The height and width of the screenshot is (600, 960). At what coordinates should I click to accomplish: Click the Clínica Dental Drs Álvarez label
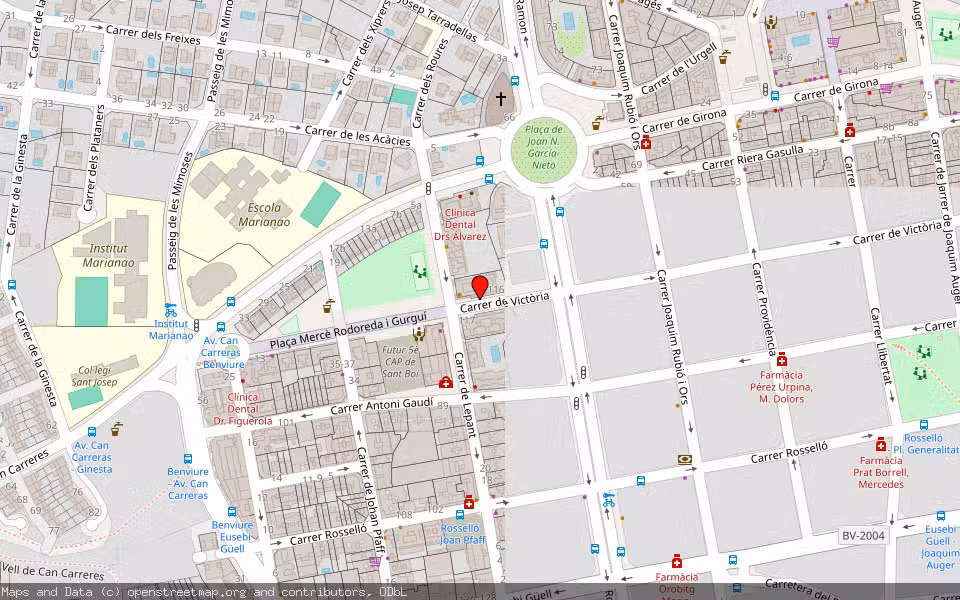tap(460, 225)
